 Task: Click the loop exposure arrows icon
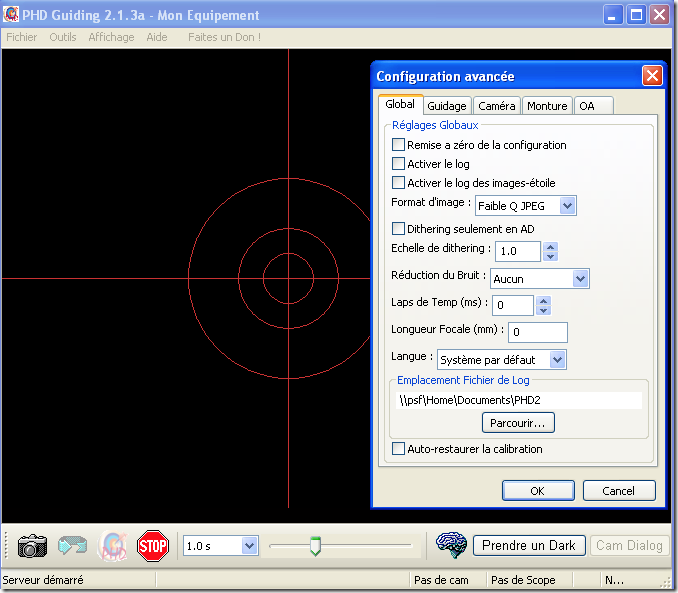[x=72, y=545]
